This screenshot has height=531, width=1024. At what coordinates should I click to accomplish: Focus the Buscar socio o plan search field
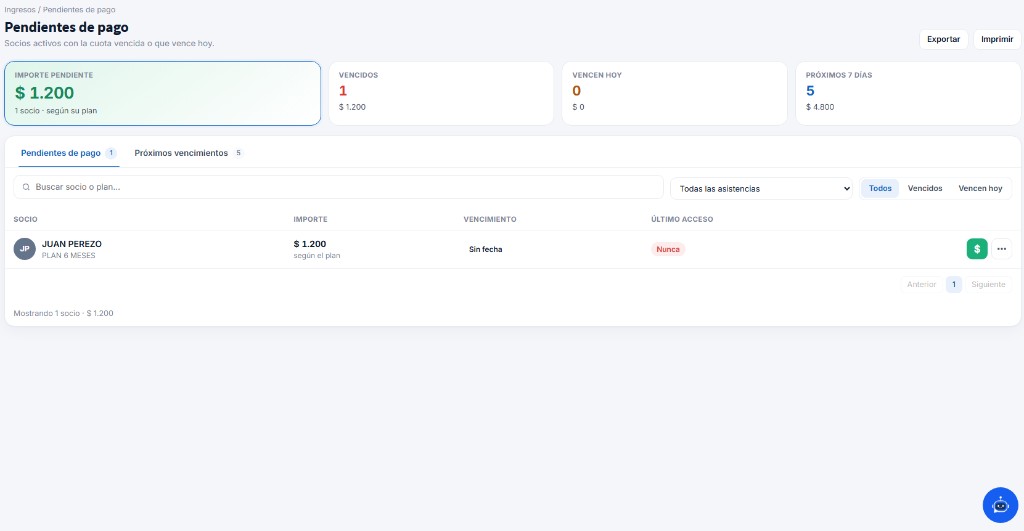pyautogui.click(x=338, y=187)
